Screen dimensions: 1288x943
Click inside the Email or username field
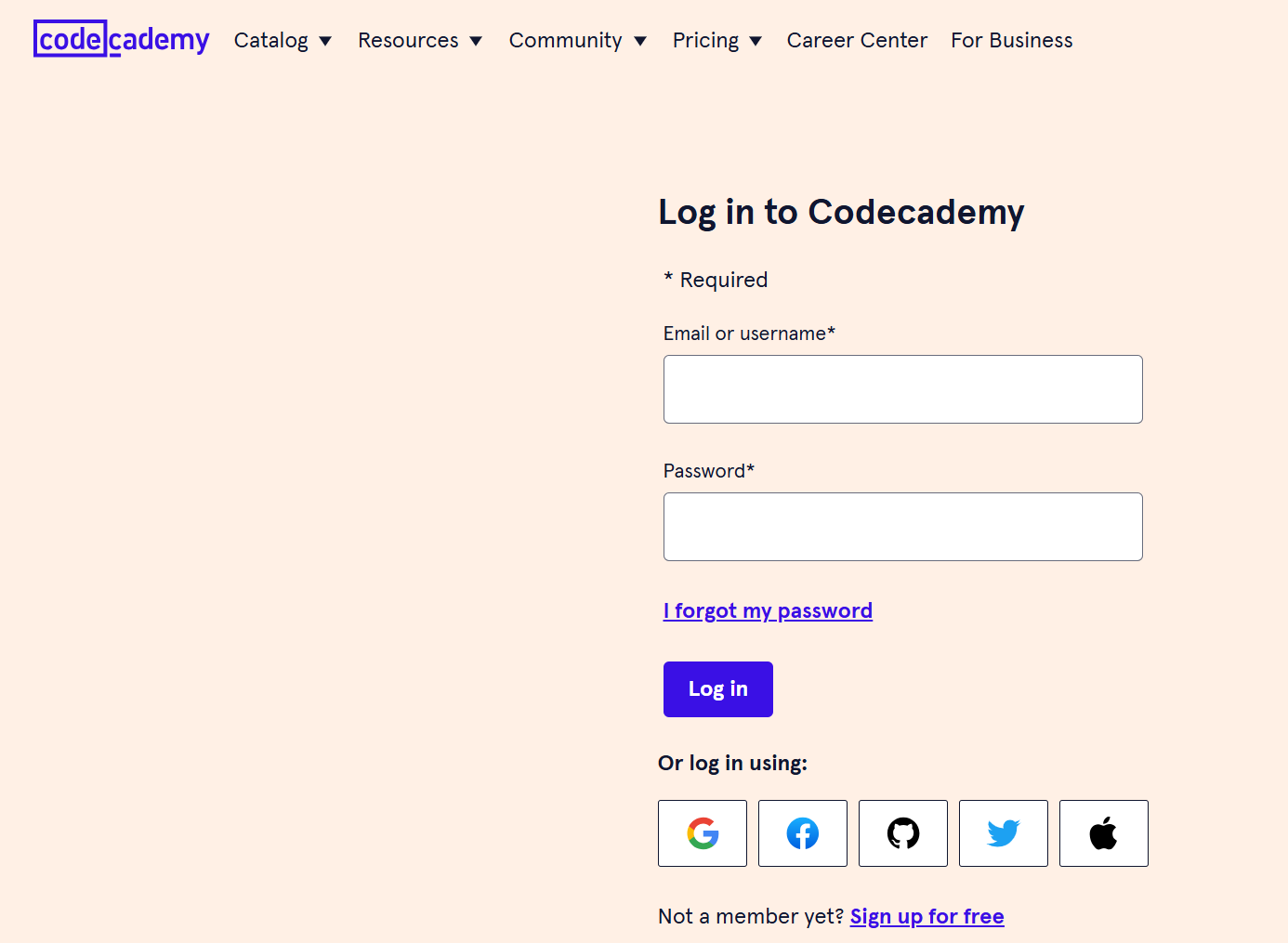coord(902,388)
